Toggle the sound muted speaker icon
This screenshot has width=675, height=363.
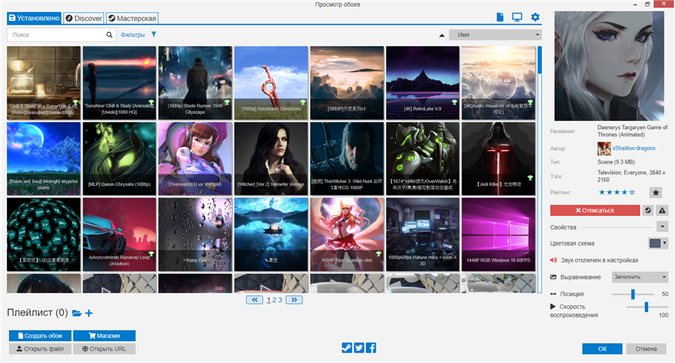(x=554, y=260)
